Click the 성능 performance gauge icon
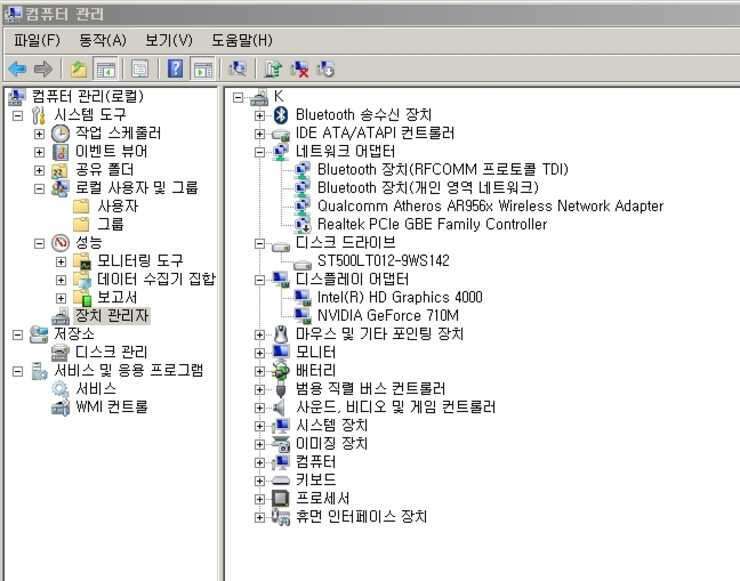Viewport: 740px width, 581px height. pos(60,243)
